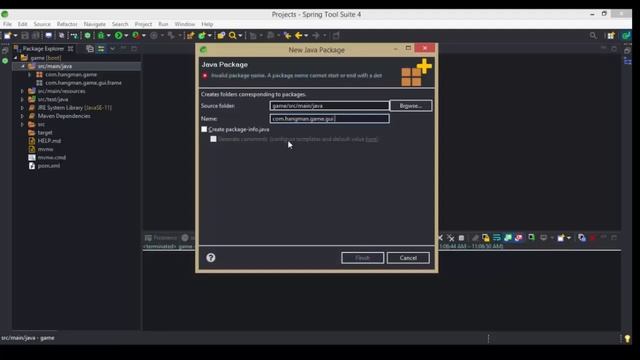The width and height of the screenshot is (640, 360).
Task: Click the Remove All Terminated Launches icon
Action: [x=451, y=238]
